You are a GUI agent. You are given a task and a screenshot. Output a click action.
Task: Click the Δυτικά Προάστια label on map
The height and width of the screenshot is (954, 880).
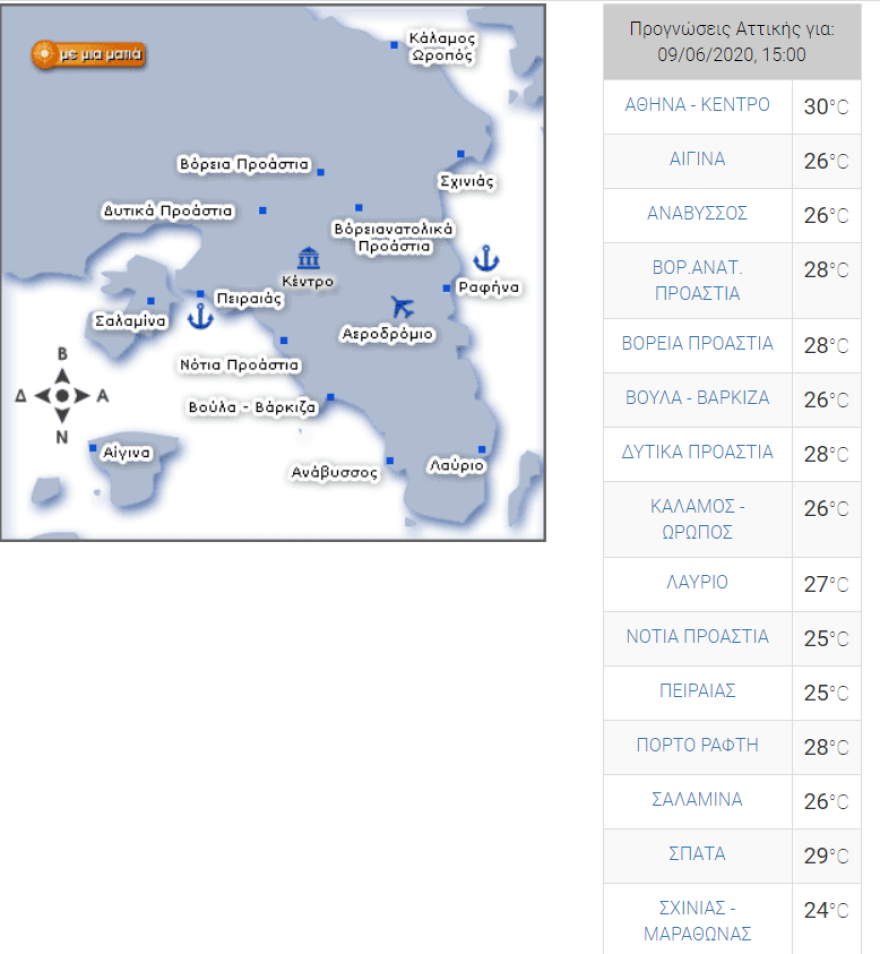(168, 211)
